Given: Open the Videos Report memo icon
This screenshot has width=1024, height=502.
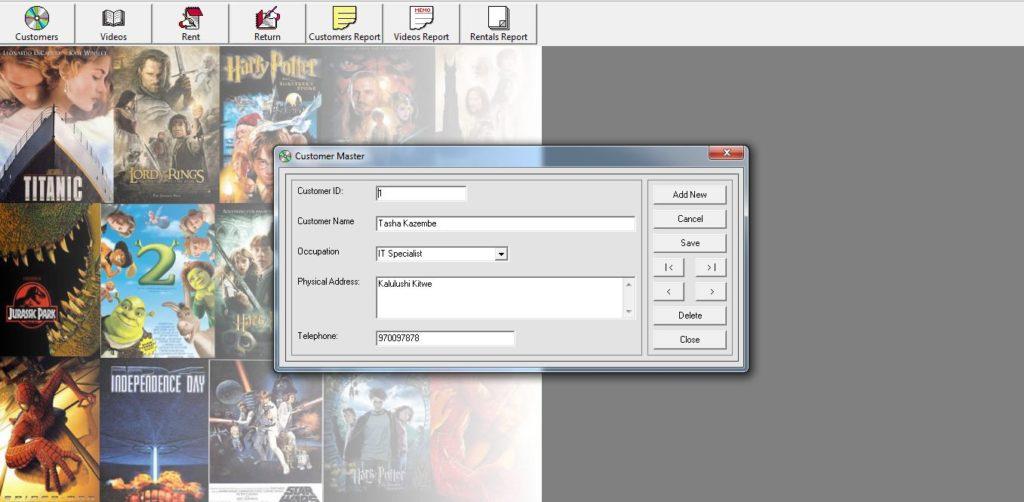Looking at the screenshot, I should 421,24.
